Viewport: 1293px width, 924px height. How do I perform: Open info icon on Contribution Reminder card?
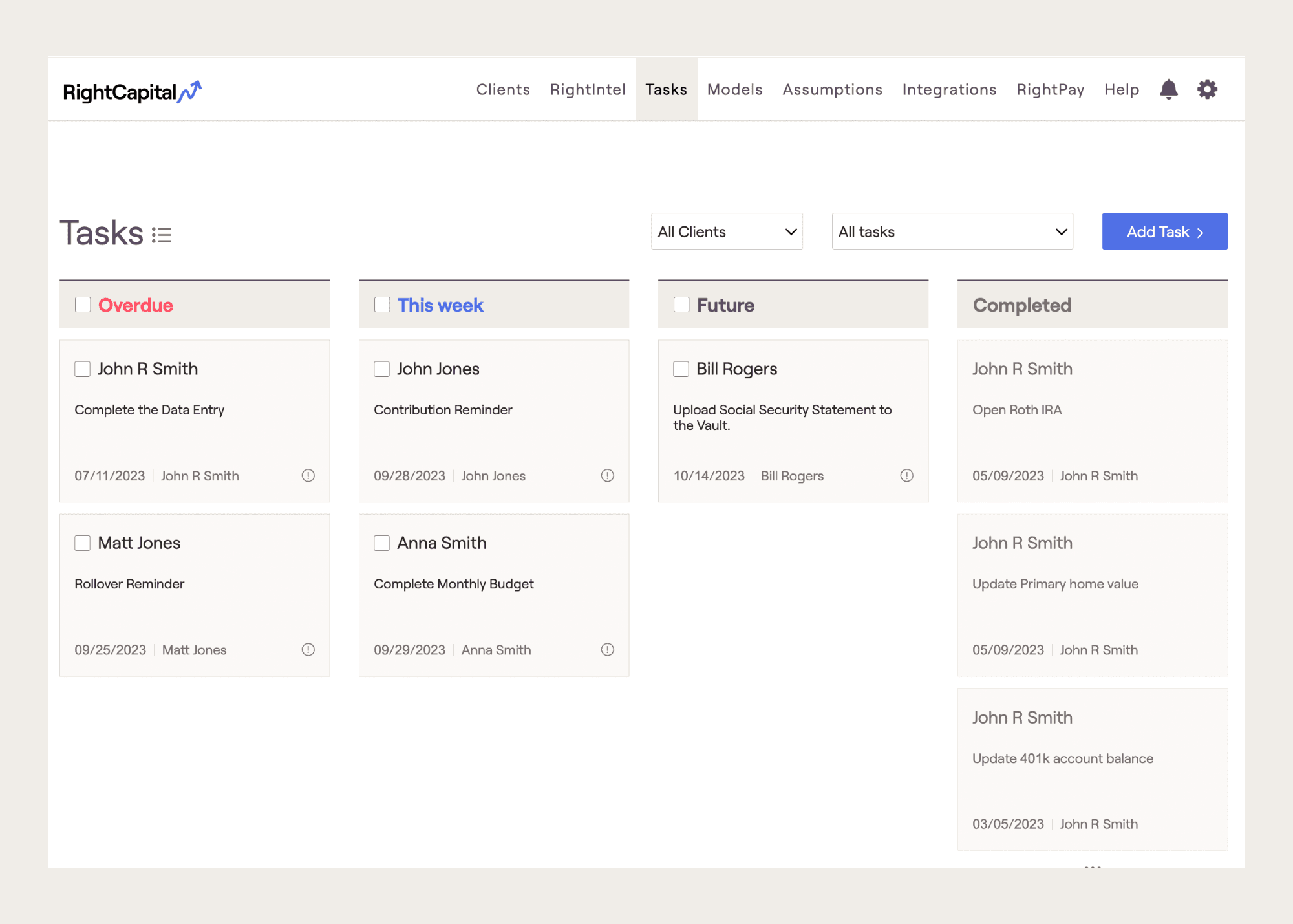(x=607, y=475)
